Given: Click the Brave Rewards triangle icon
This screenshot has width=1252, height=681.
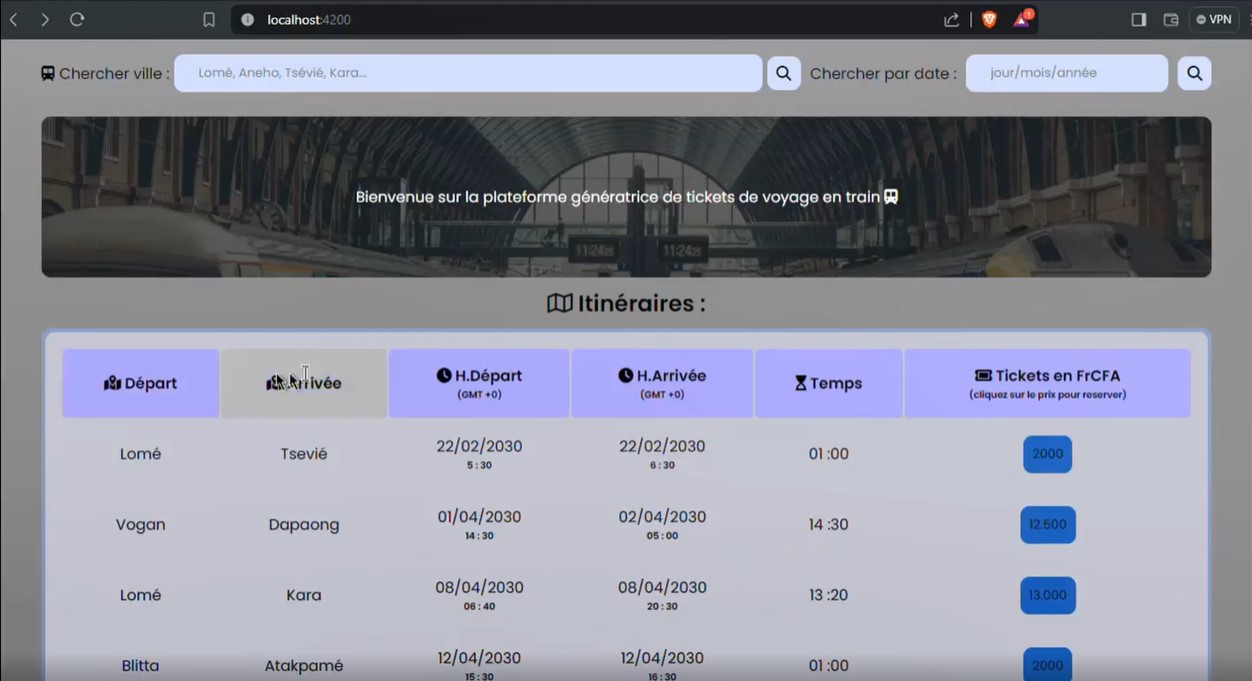Looking at the screenshot, I should pyautogui.click(x=1021, y=20).
